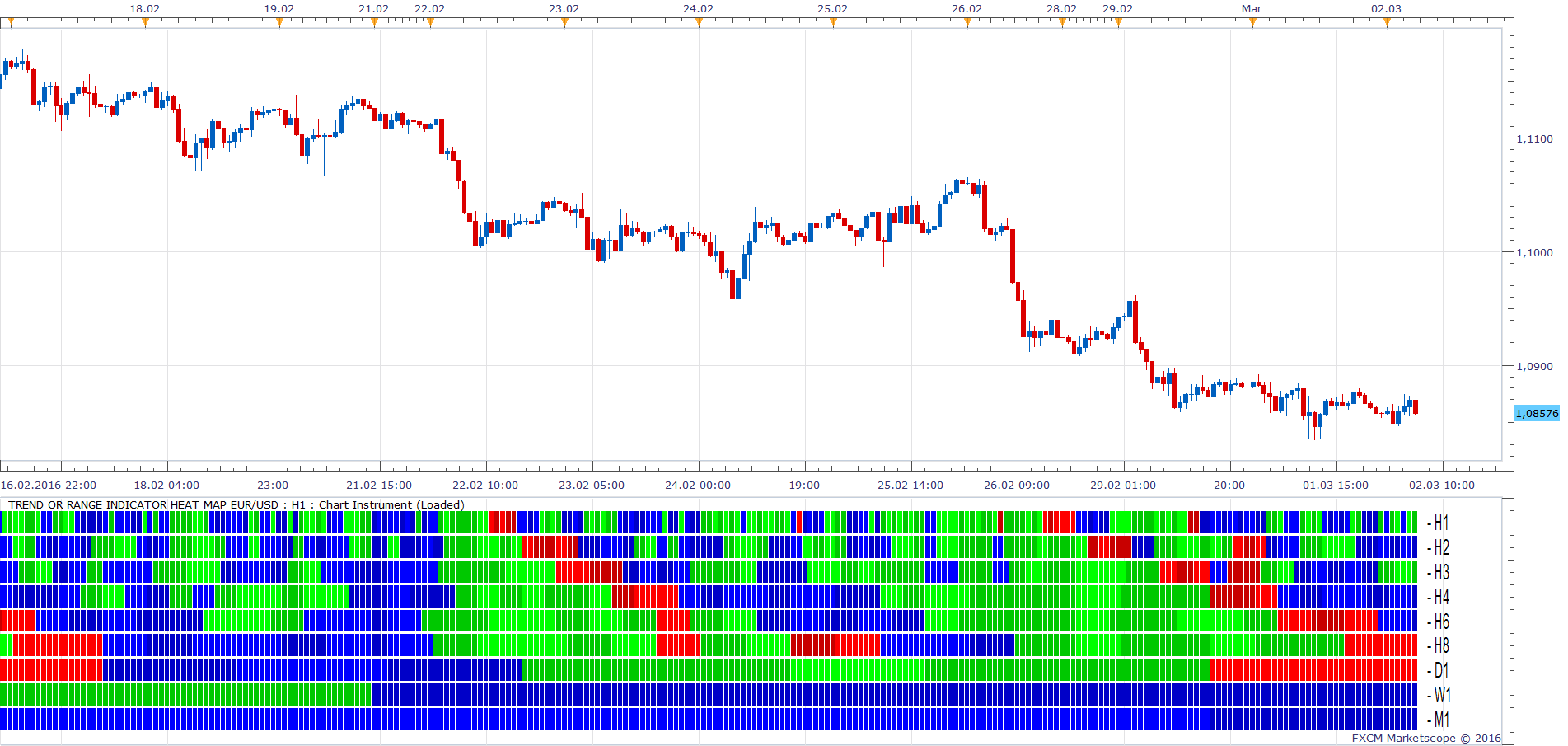Click the orange date marker under 25.02

[833, 22]
